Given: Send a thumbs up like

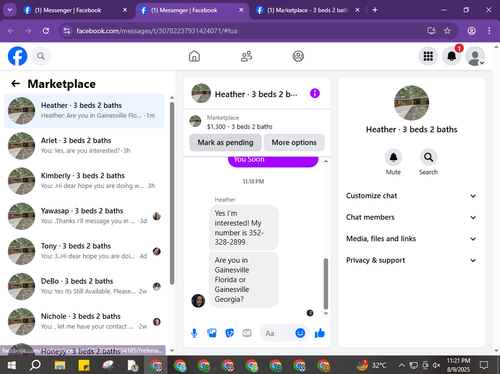Looking at the screenshot, I should [320, 333].
